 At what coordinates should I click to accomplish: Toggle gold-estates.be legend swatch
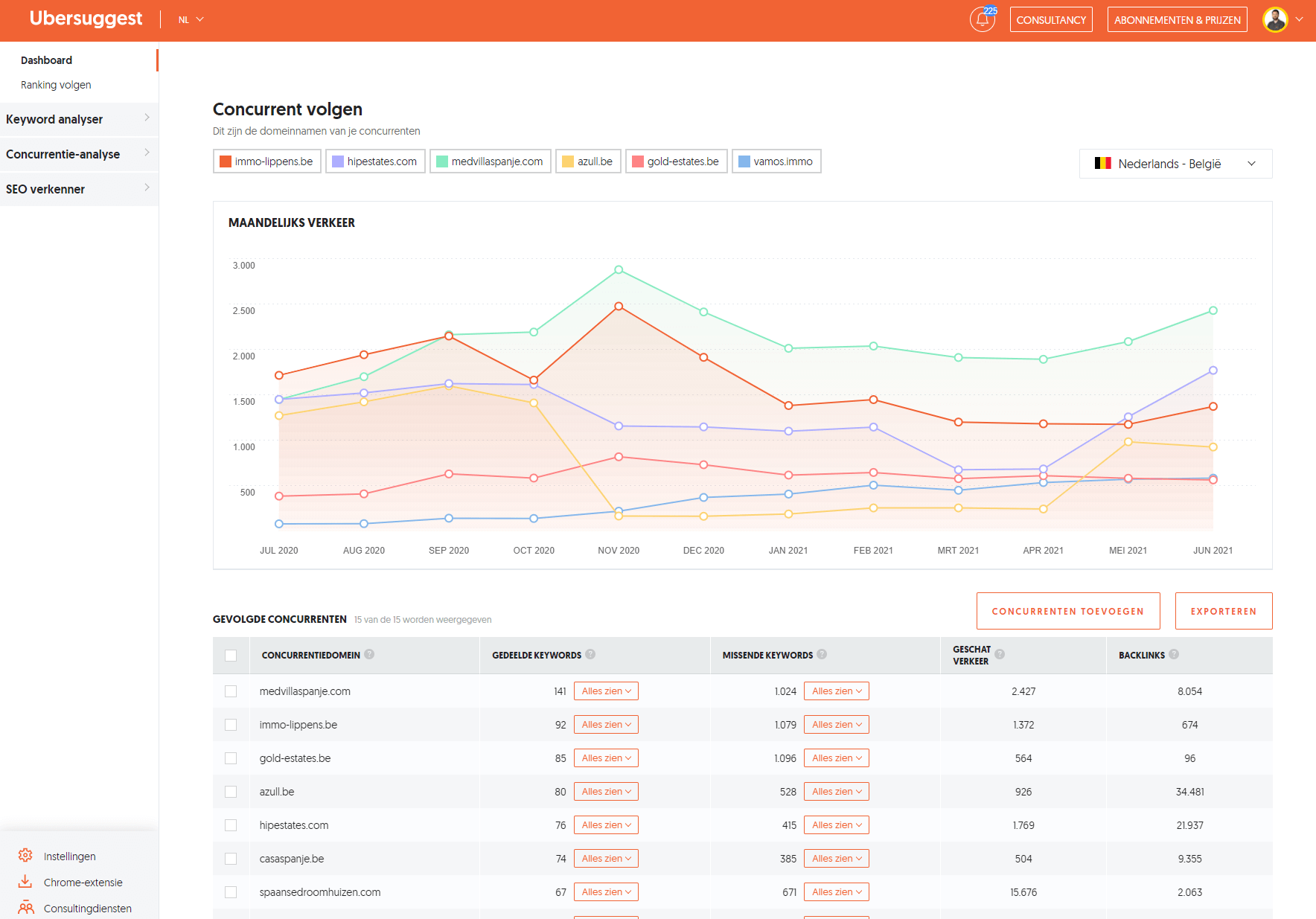tap(638, 161)
